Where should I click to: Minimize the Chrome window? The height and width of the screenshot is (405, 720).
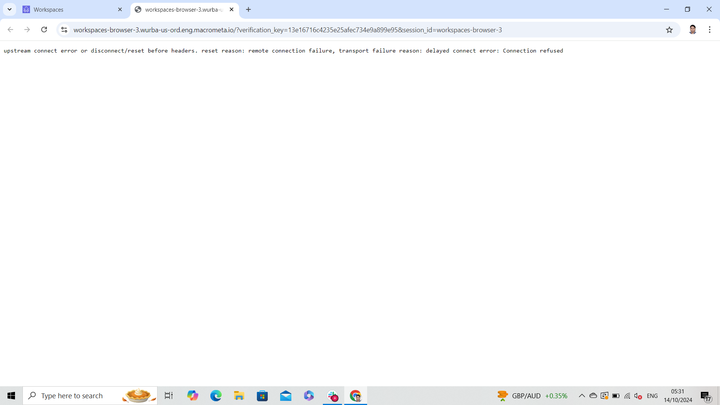666,9
